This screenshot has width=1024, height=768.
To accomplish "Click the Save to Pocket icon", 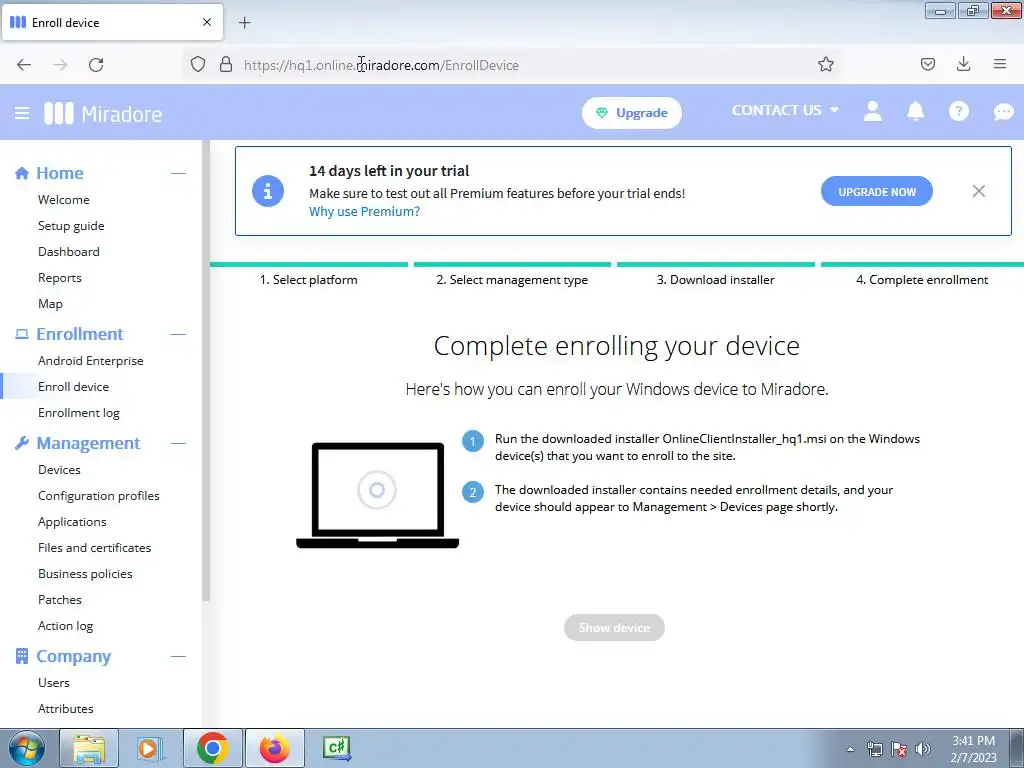I will click(x=928, y=64).
